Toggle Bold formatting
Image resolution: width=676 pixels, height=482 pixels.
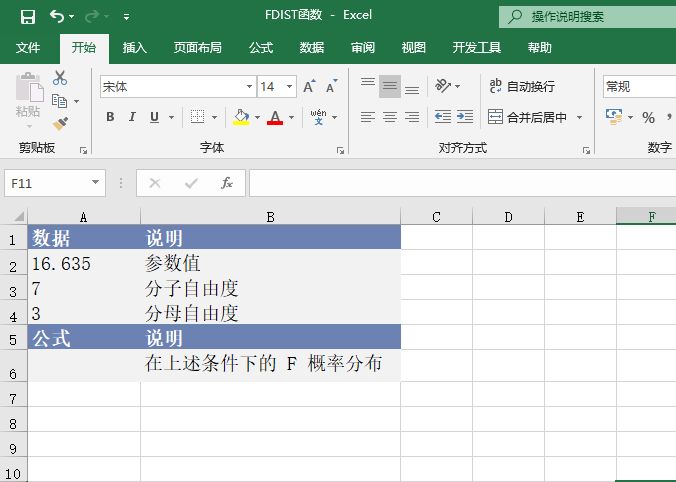click(110, 117)
